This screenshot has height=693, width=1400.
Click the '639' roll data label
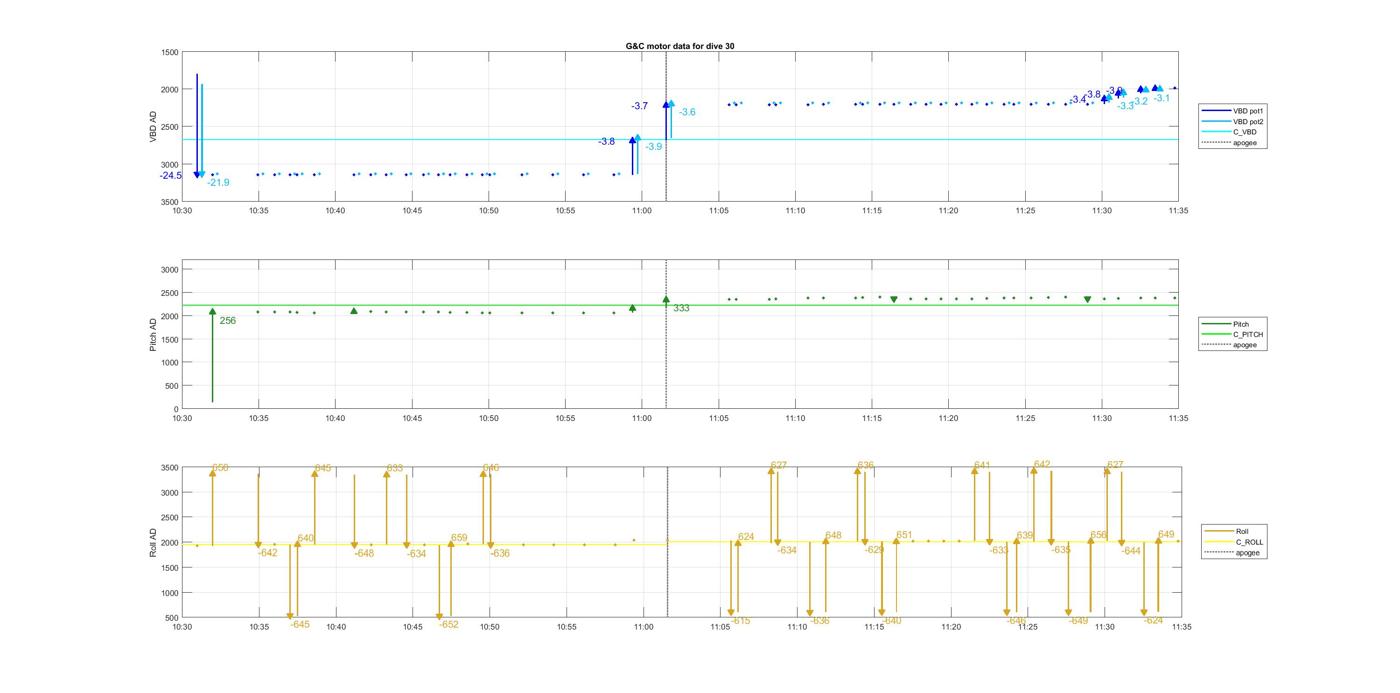1024,536
